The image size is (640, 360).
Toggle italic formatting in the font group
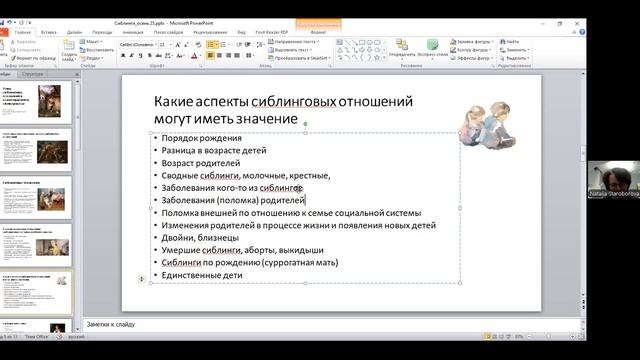(131, 56)
